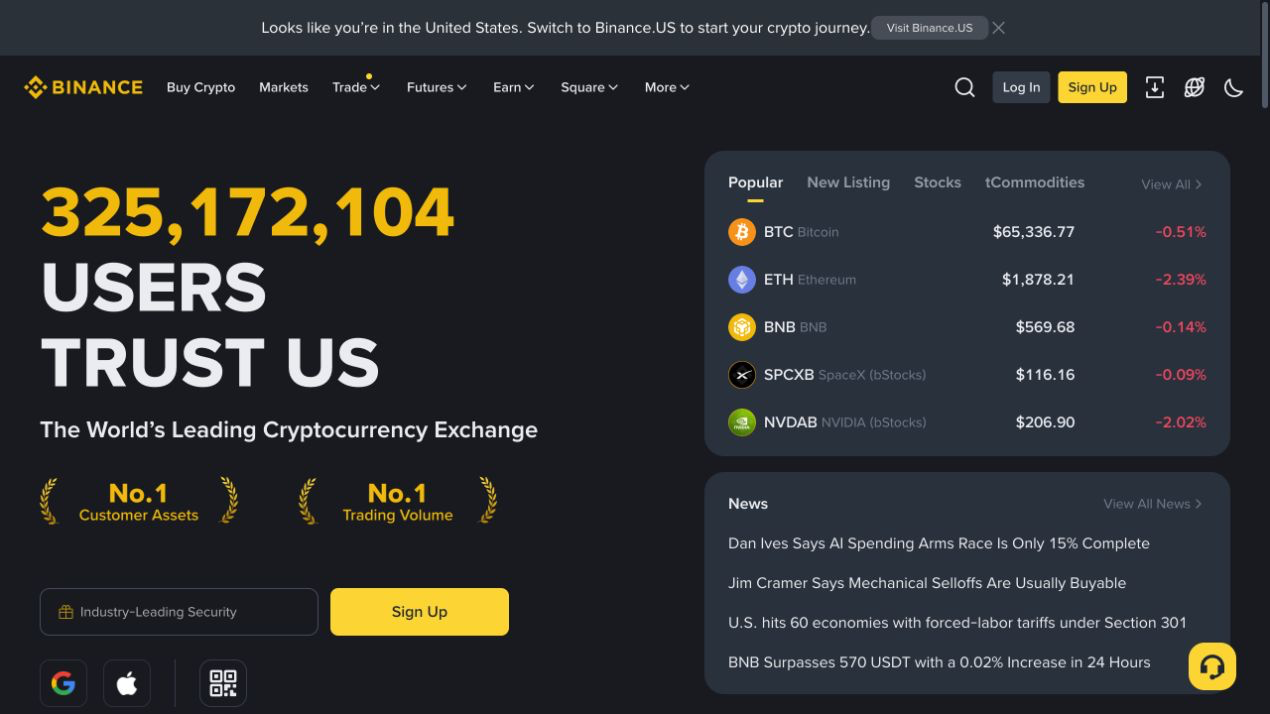Image resolution: width=1270 pixels, height=714 pixels.
Task: Show the QR code login icon
Action: (223, 683)
